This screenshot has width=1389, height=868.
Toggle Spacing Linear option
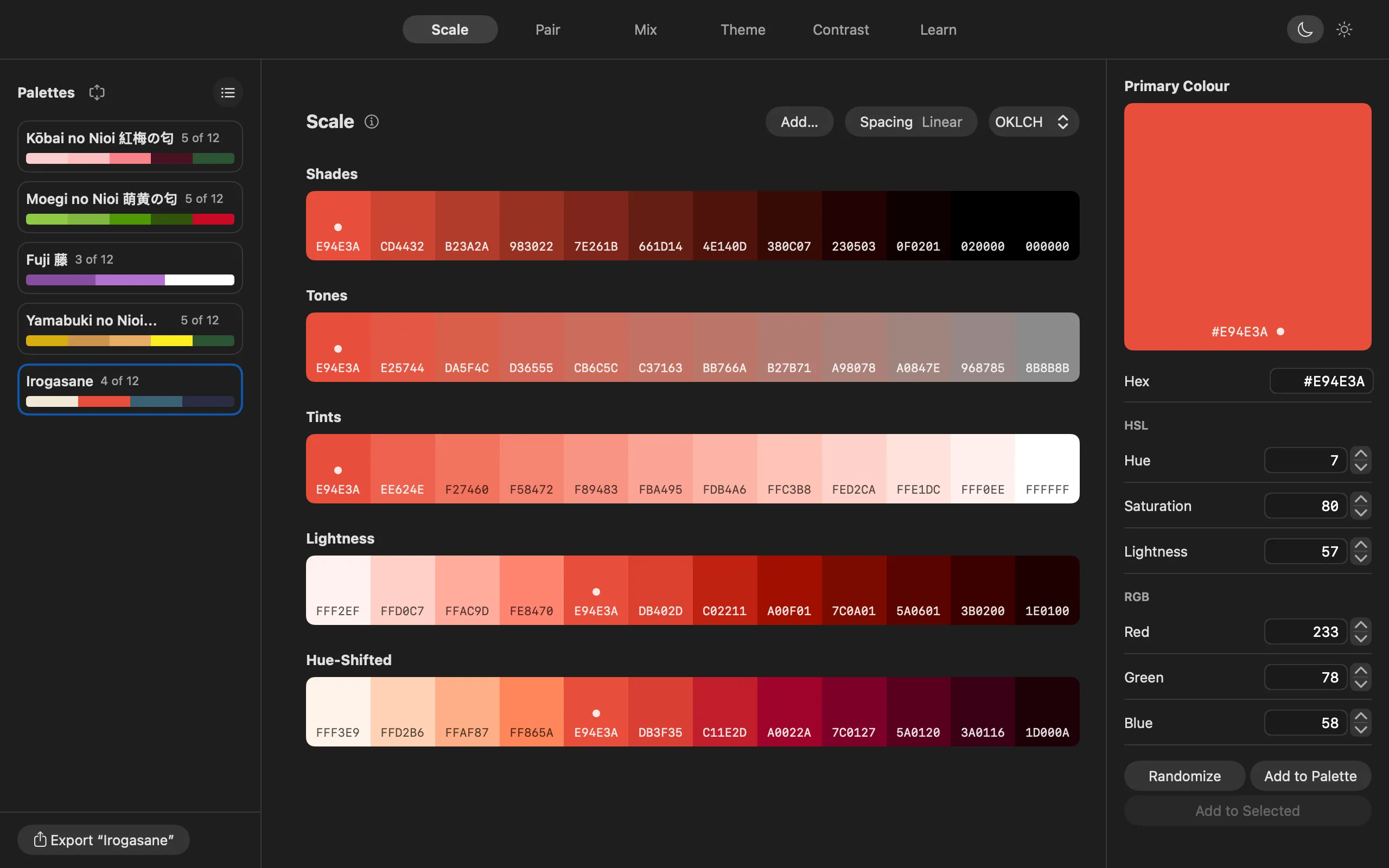coord(910,122)
